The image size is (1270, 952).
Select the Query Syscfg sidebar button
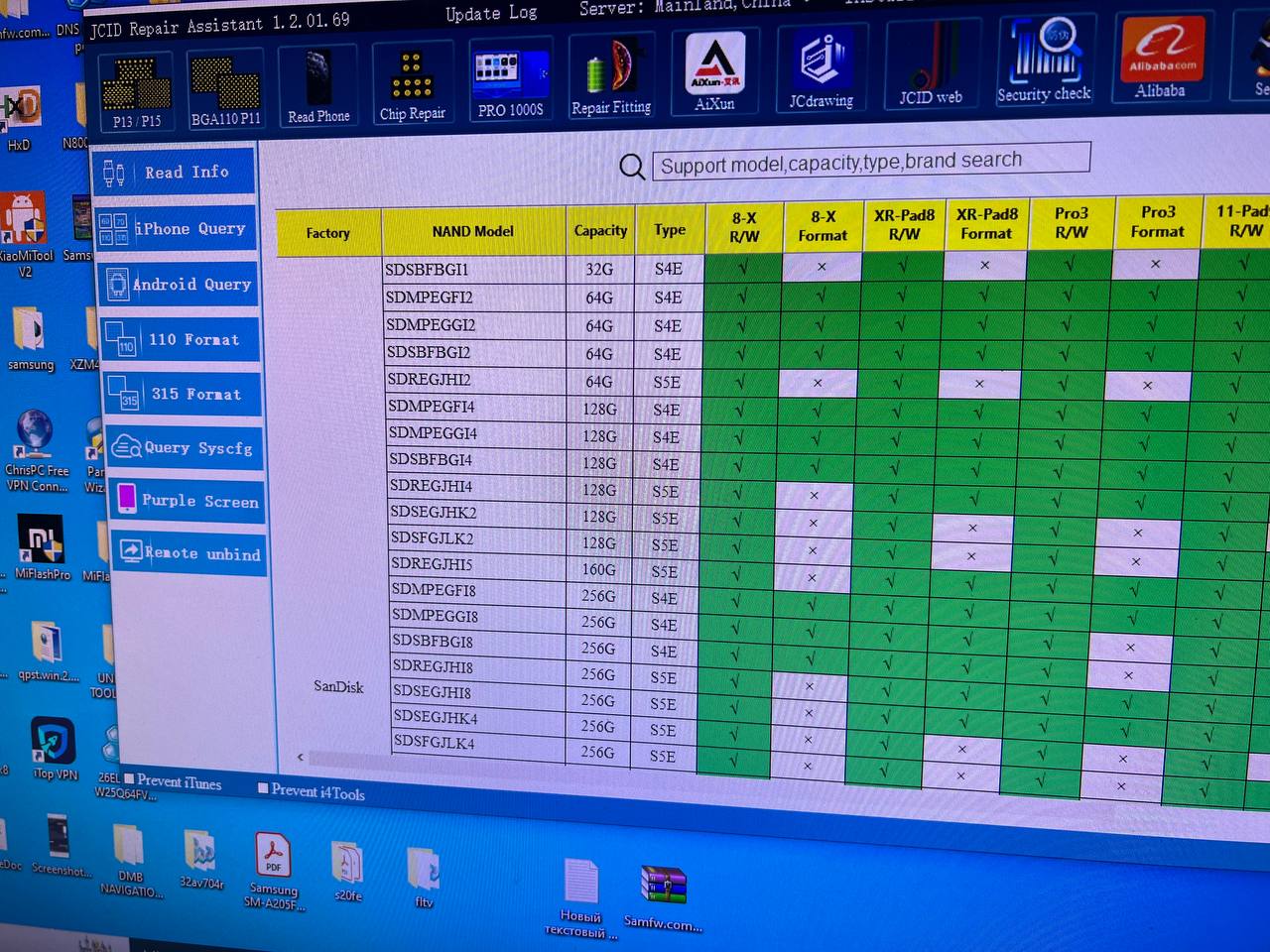click(186, 447)
